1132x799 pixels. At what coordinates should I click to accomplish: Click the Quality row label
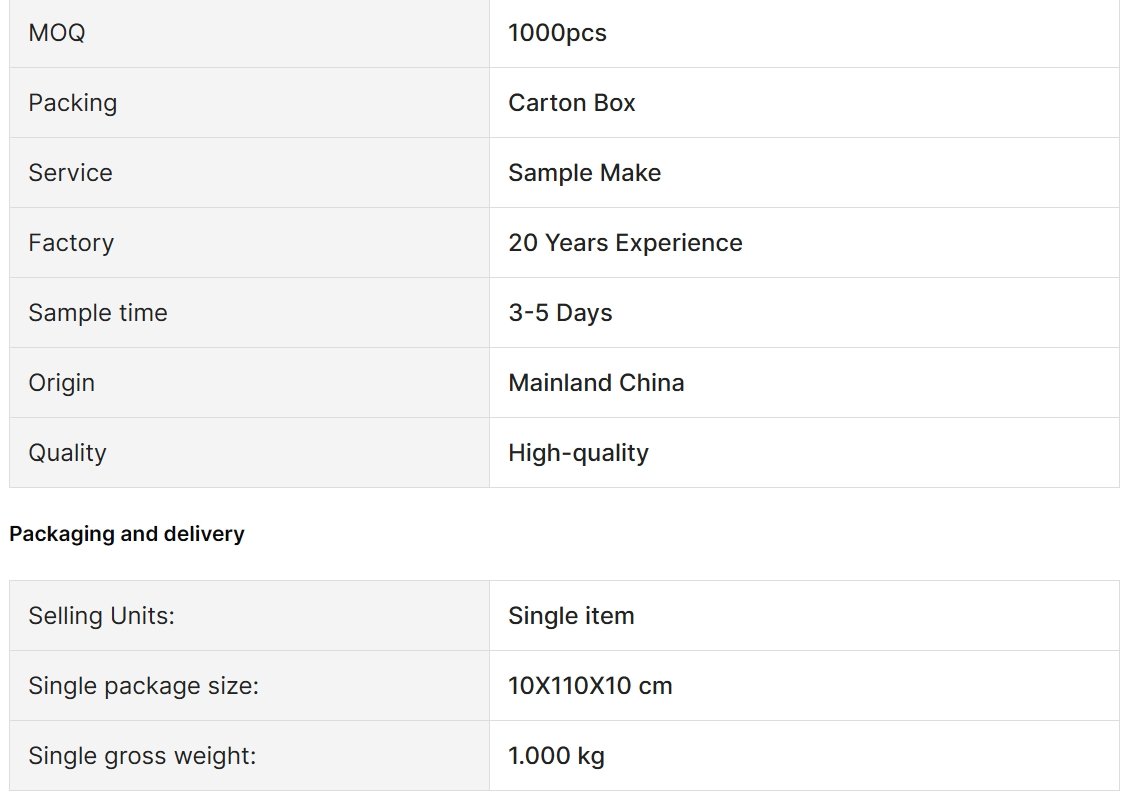click(67, 453)
